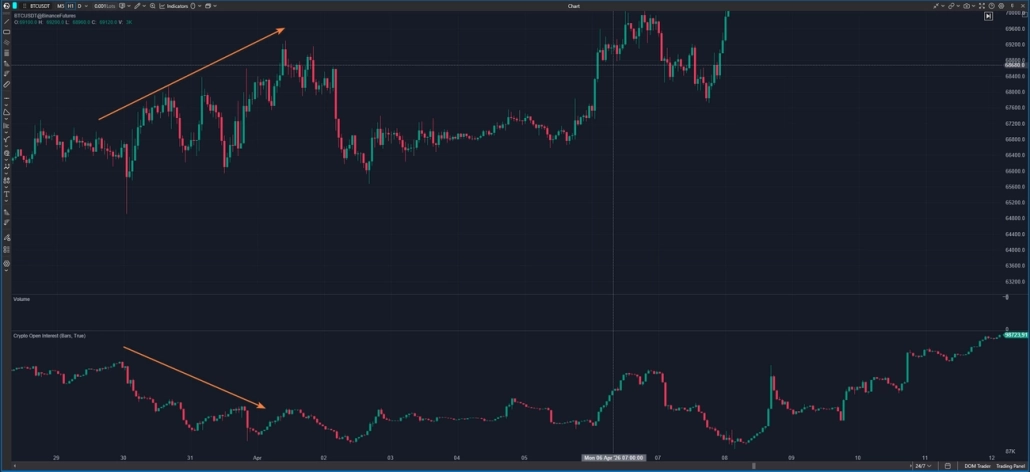Choose the ruler measurement tool
1030x472 pixels.
[x=7, y=84]
